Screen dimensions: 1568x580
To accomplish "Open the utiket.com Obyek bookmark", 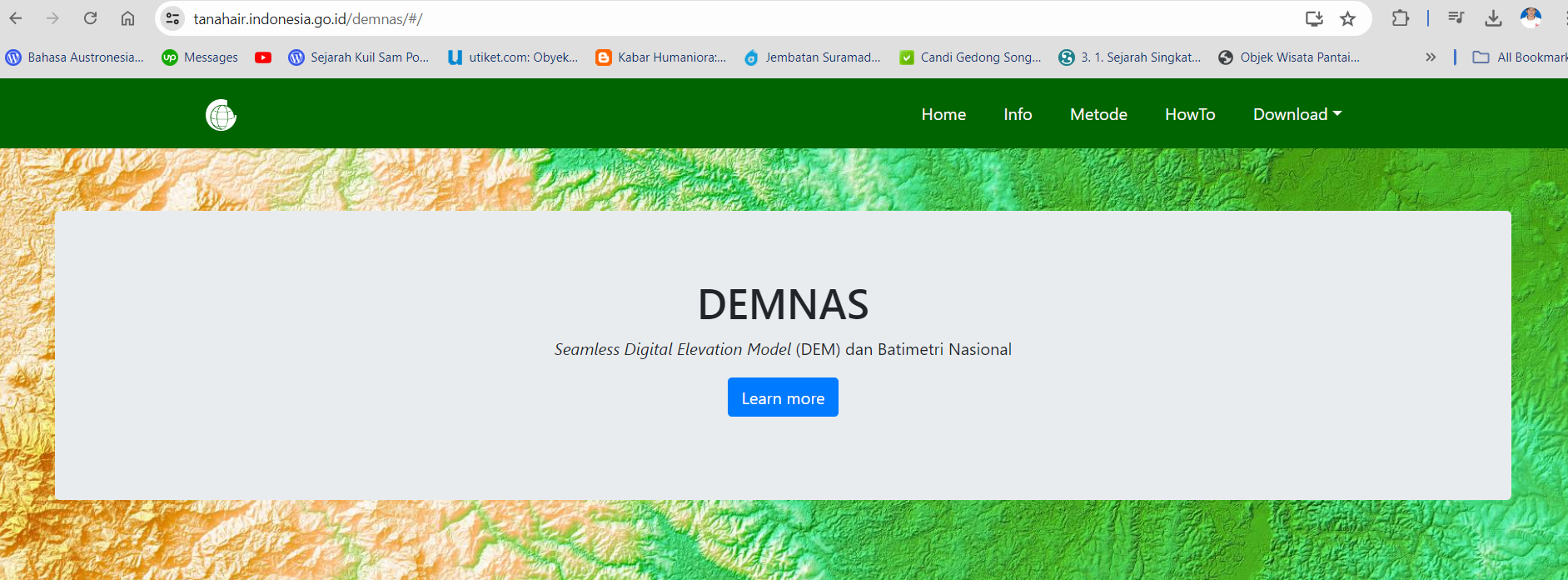I will 513,57.
